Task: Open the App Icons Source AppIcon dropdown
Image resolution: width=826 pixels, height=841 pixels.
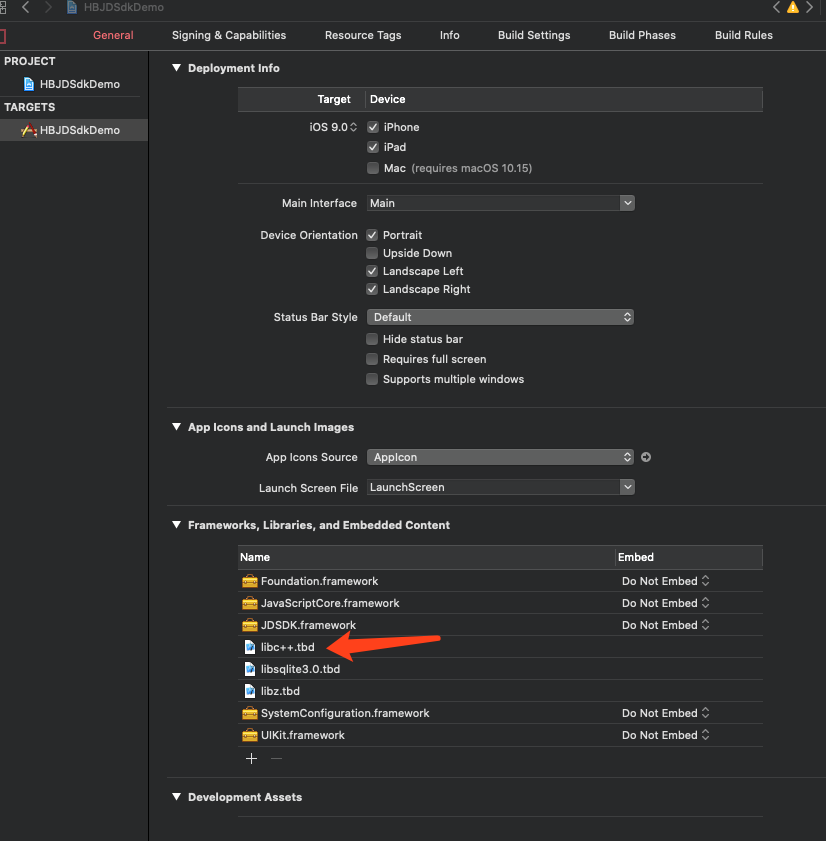Action: (500, 457)
